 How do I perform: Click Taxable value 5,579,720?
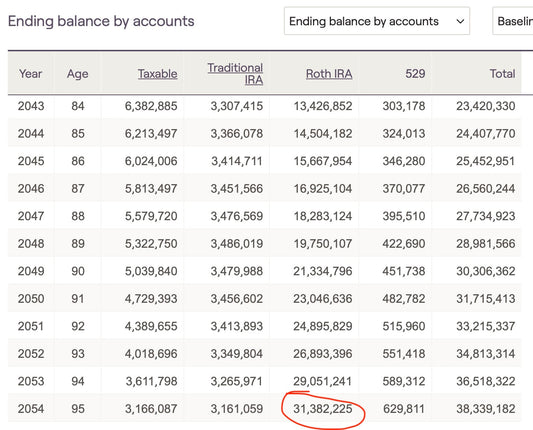(x=151, y=216)
